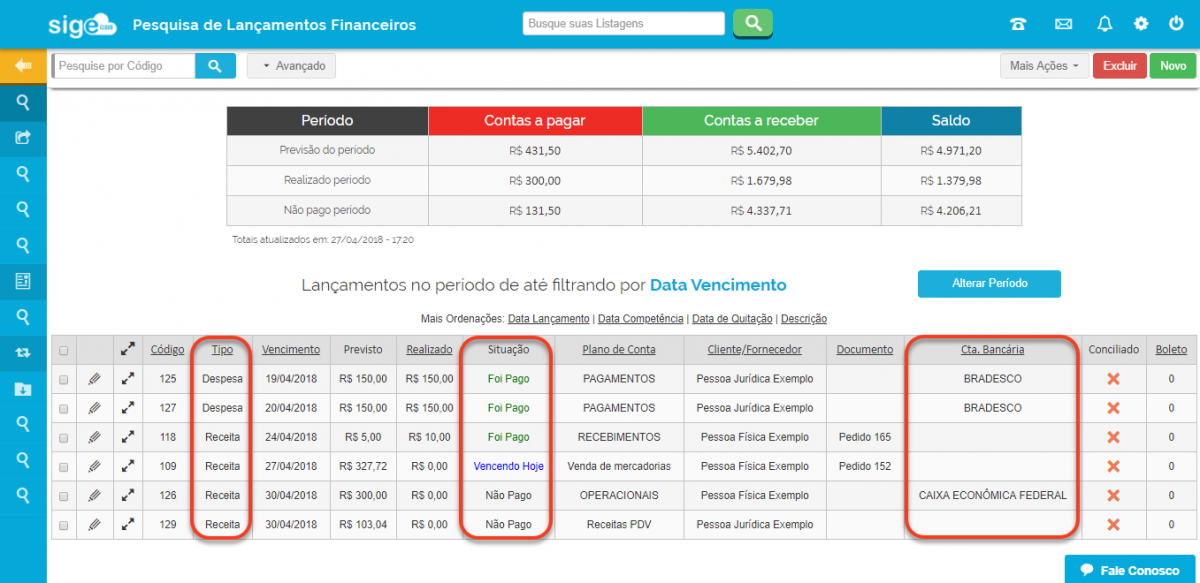1200x583 pixels.
Task: Sort by Vencimento column header
Action: click(x=291, y=350)
